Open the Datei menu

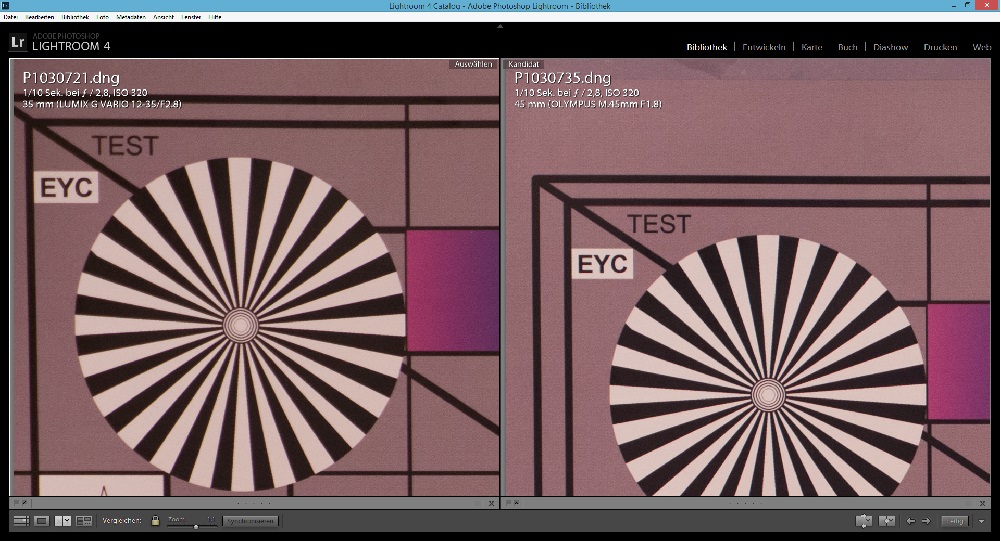coord(10,17)
